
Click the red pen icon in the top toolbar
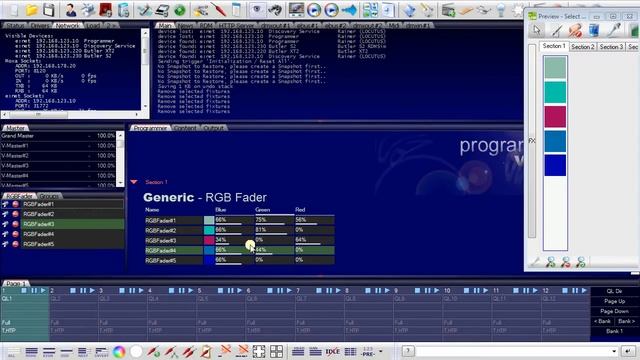(219, 10)
